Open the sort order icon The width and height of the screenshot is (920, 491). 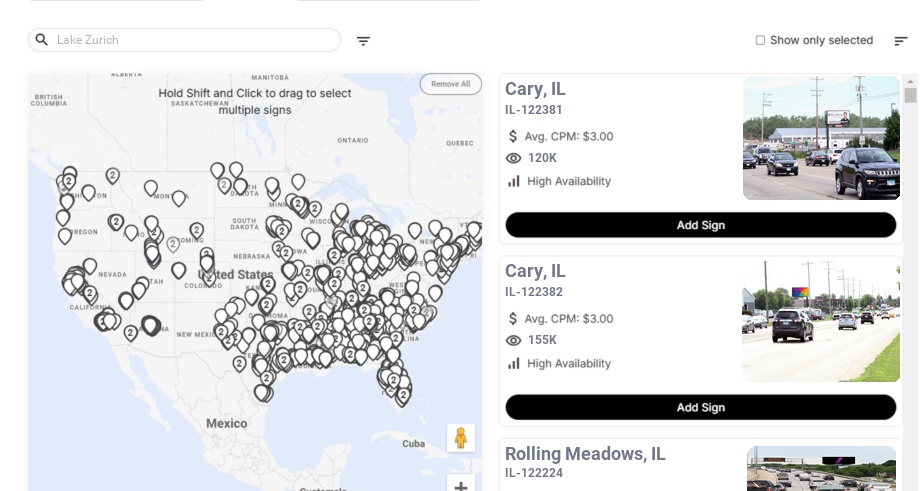[901, 41]
